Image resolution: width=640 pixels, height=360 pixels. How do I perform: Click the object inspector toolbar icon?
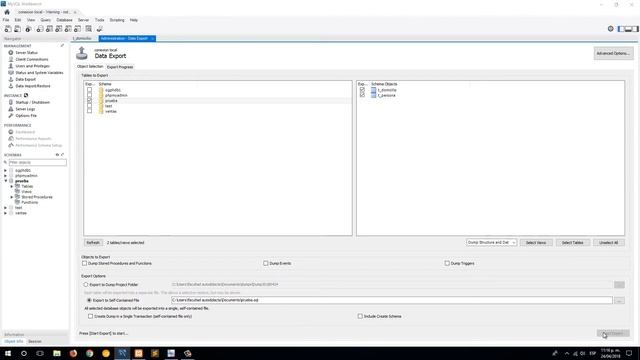click(x=28, y=29)
